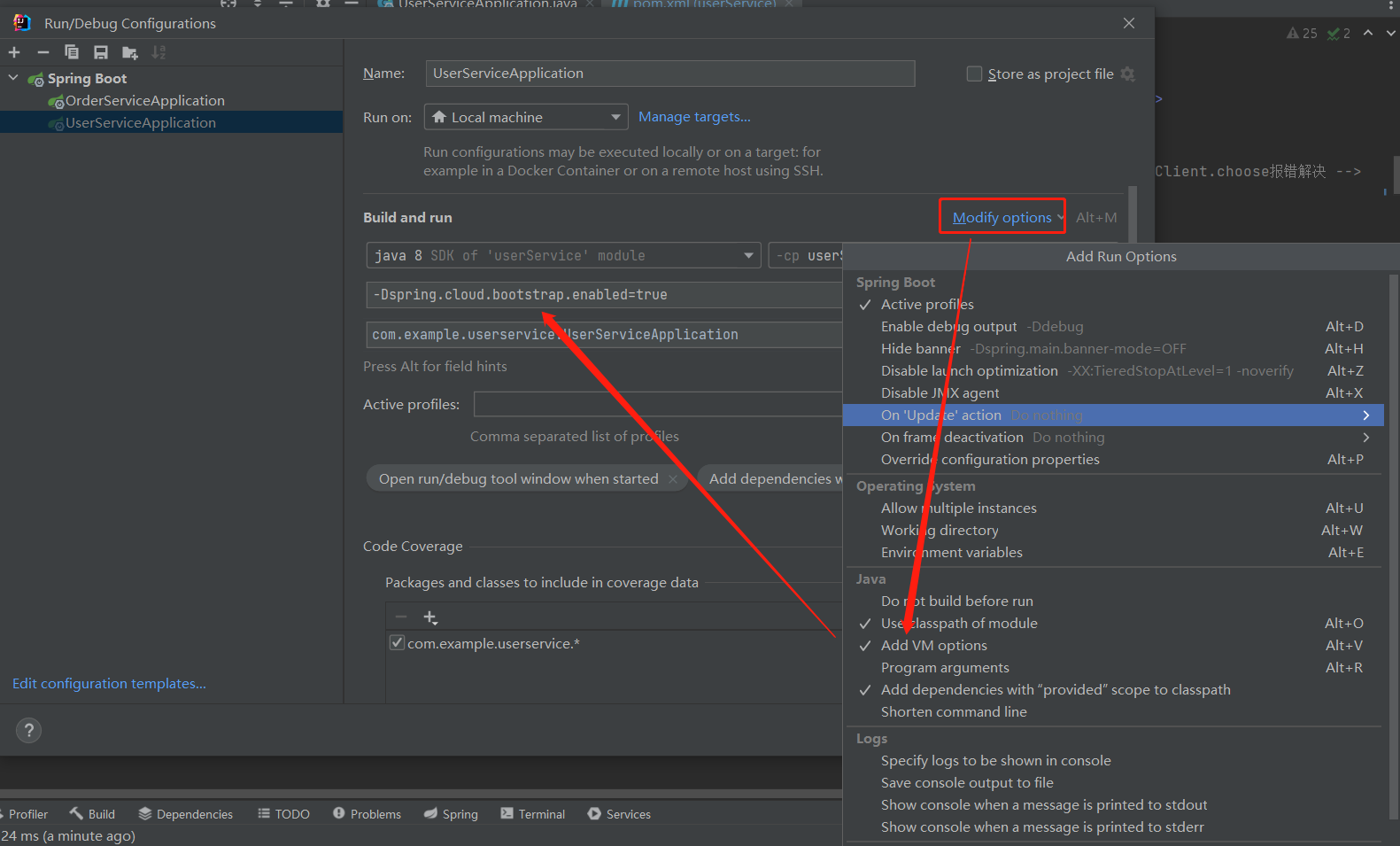Open the Run on Local machine dropdown

point(526,117)
